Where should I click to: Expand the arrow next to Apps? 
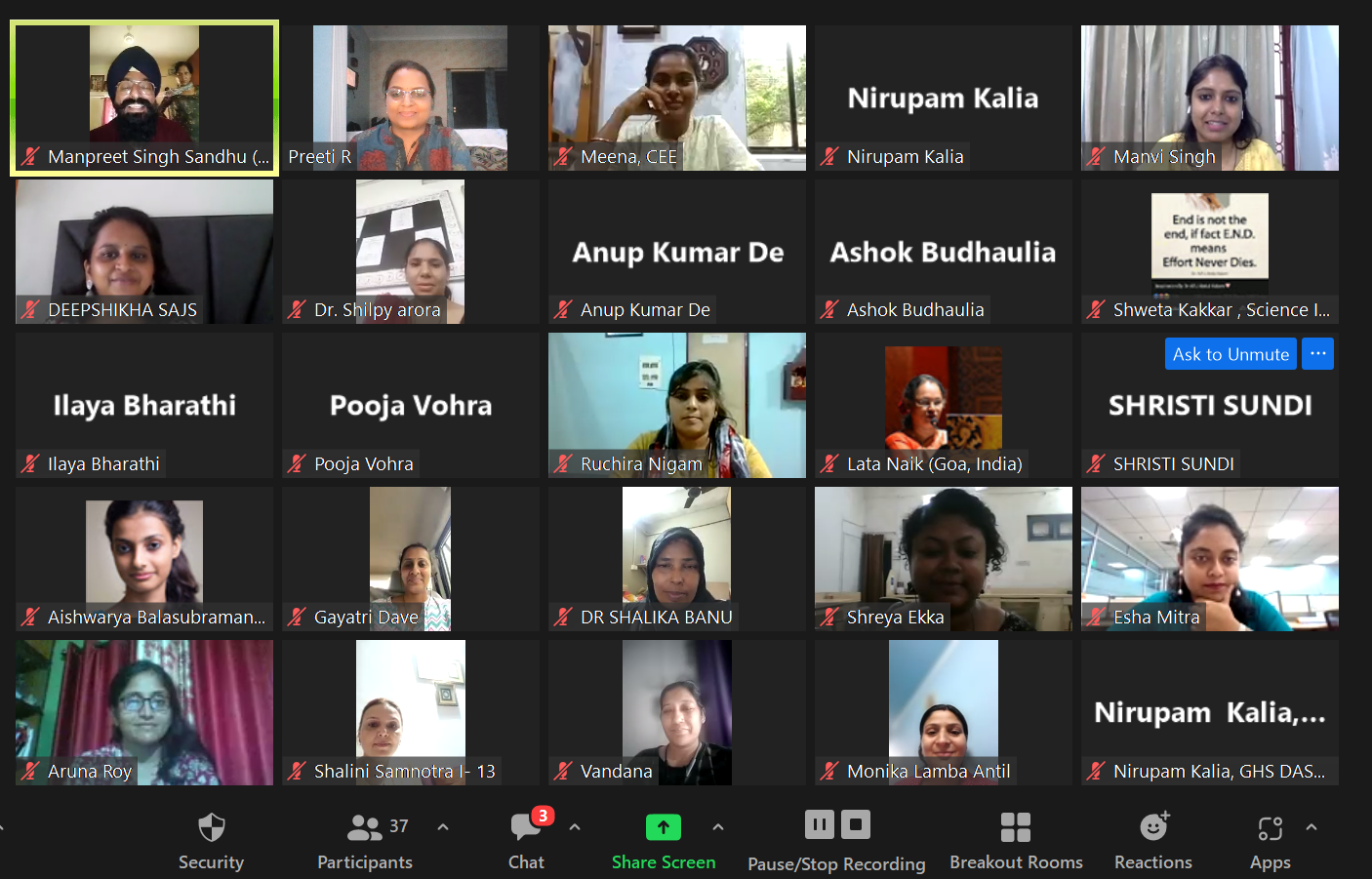click(1311, 827)
